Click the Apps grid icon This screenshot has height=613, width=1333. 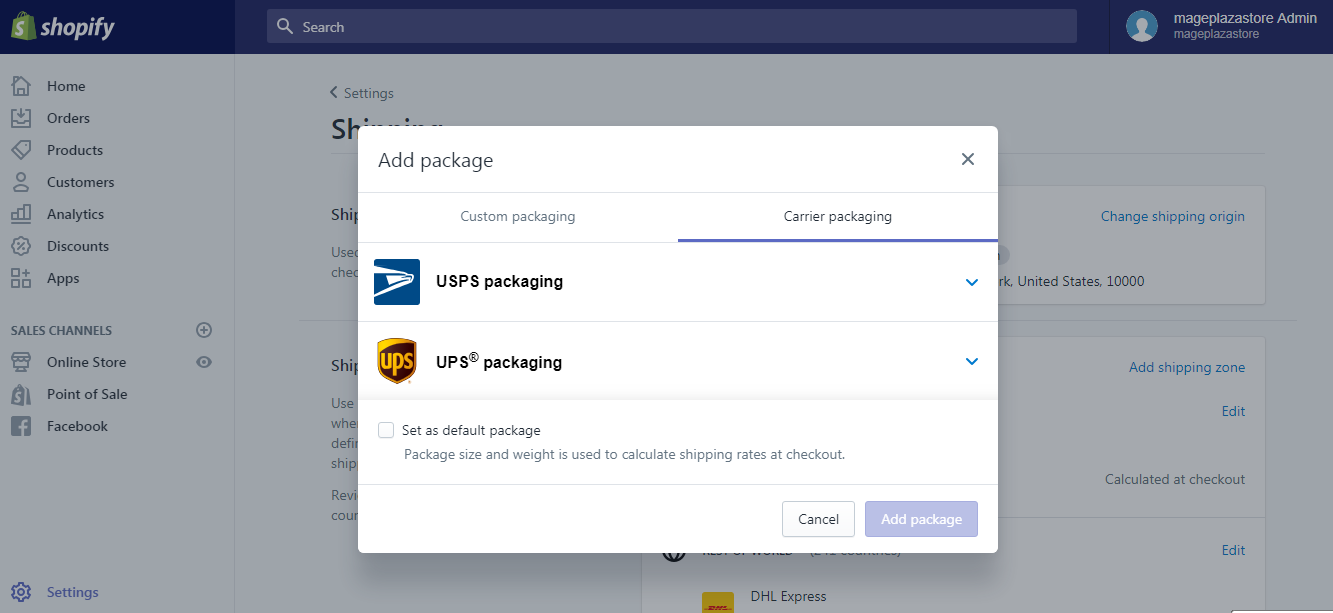pos(21,278)
